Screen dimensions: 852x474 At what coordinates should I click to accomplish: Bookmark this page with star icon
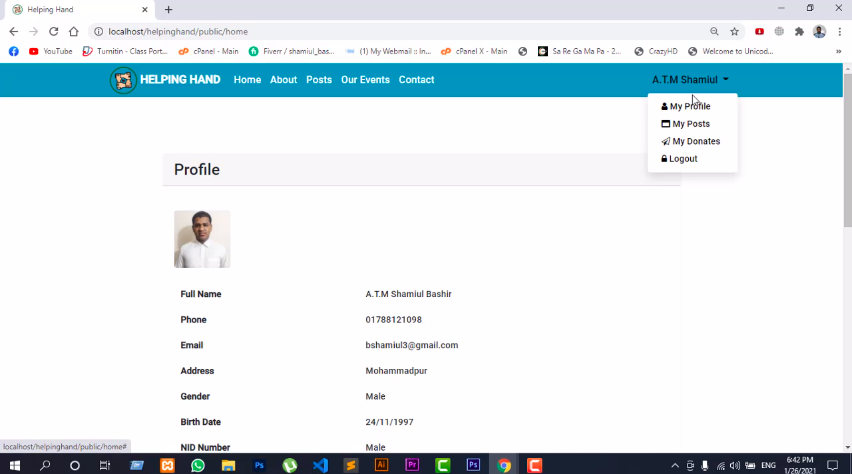click(735, 32)
